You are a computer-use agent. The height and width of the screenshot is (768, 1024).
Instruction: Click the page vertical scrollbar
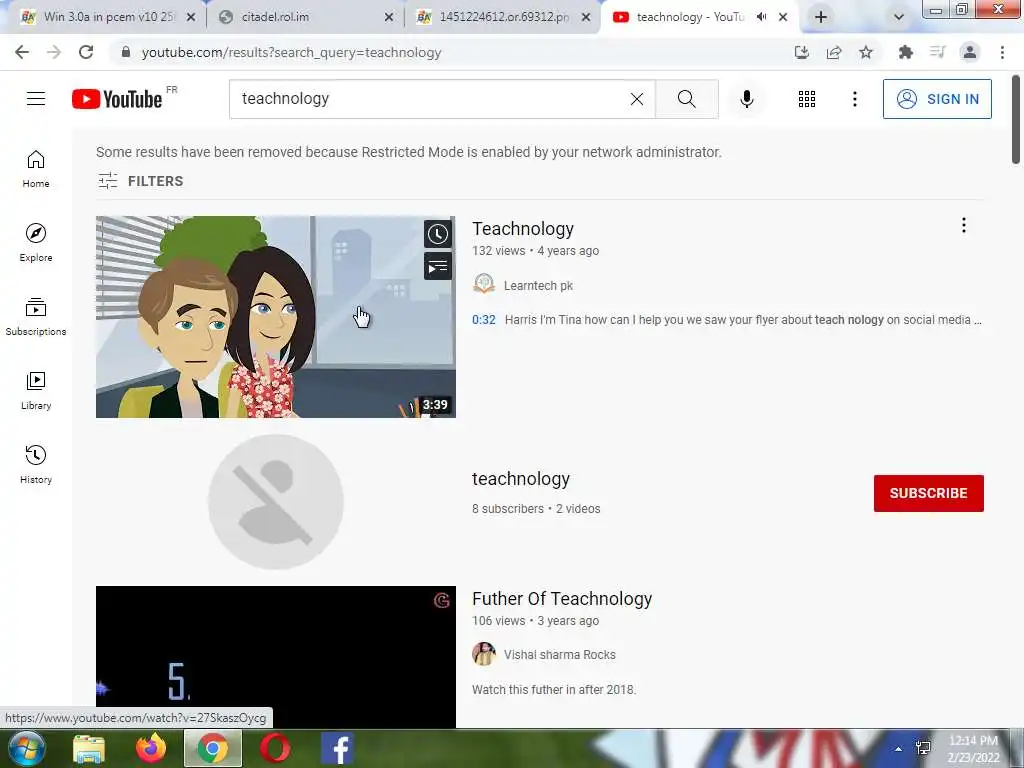point(1016,120)
